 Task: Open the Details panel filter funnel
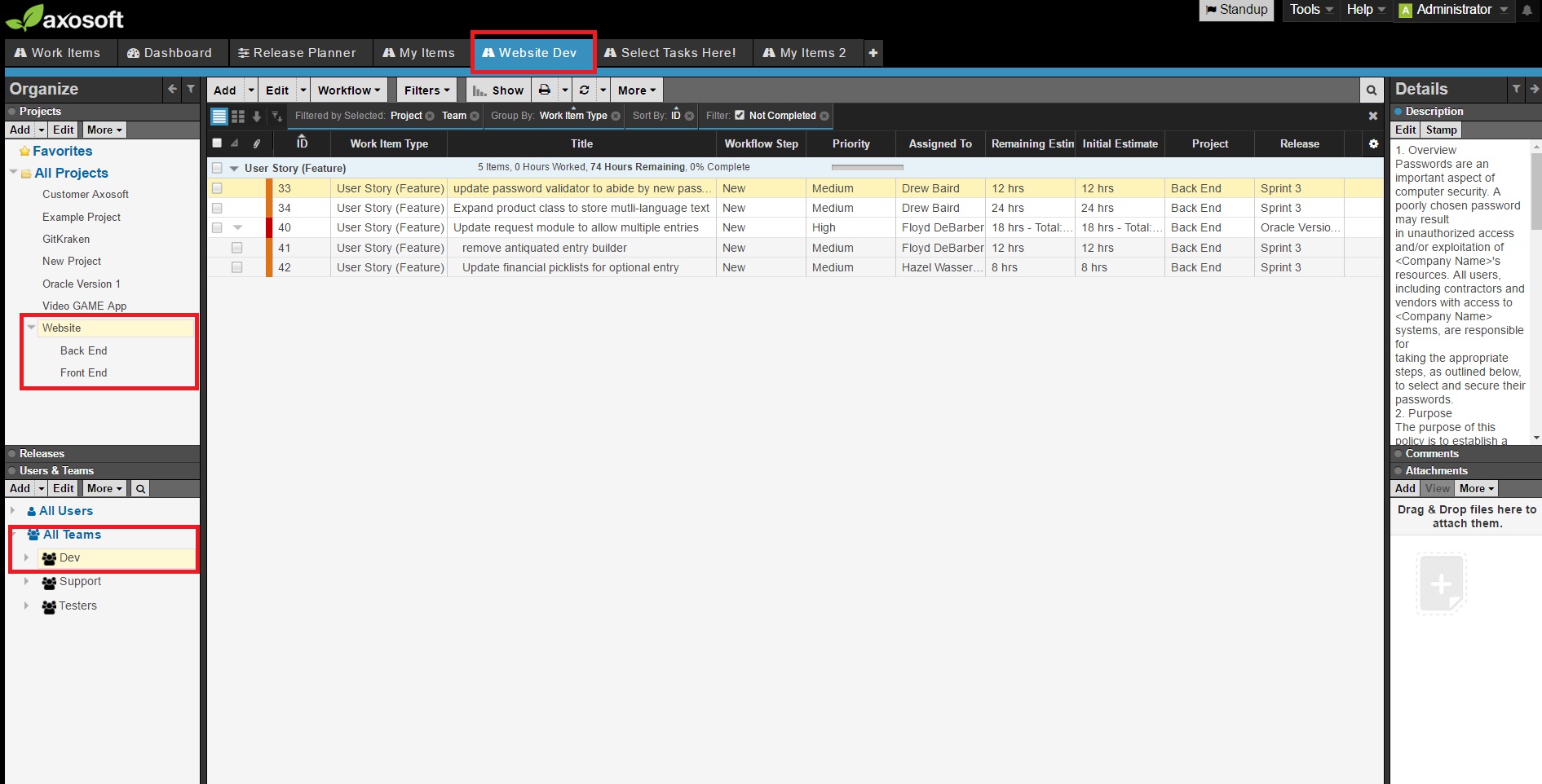[x=1516, y=89]
